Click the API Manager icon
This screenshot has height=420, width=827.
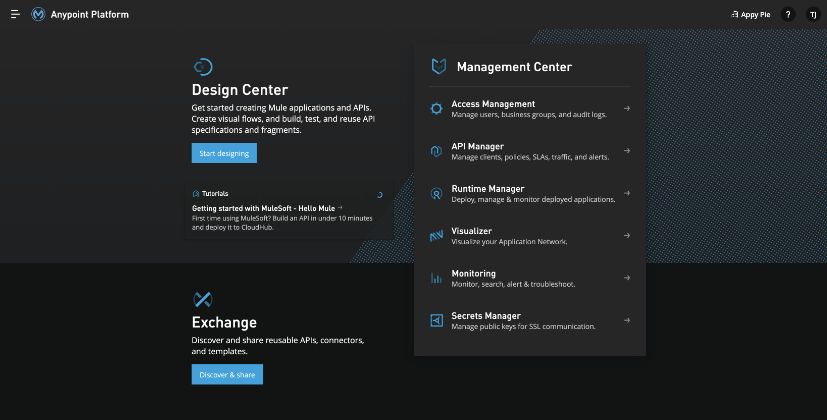[436, 151]
